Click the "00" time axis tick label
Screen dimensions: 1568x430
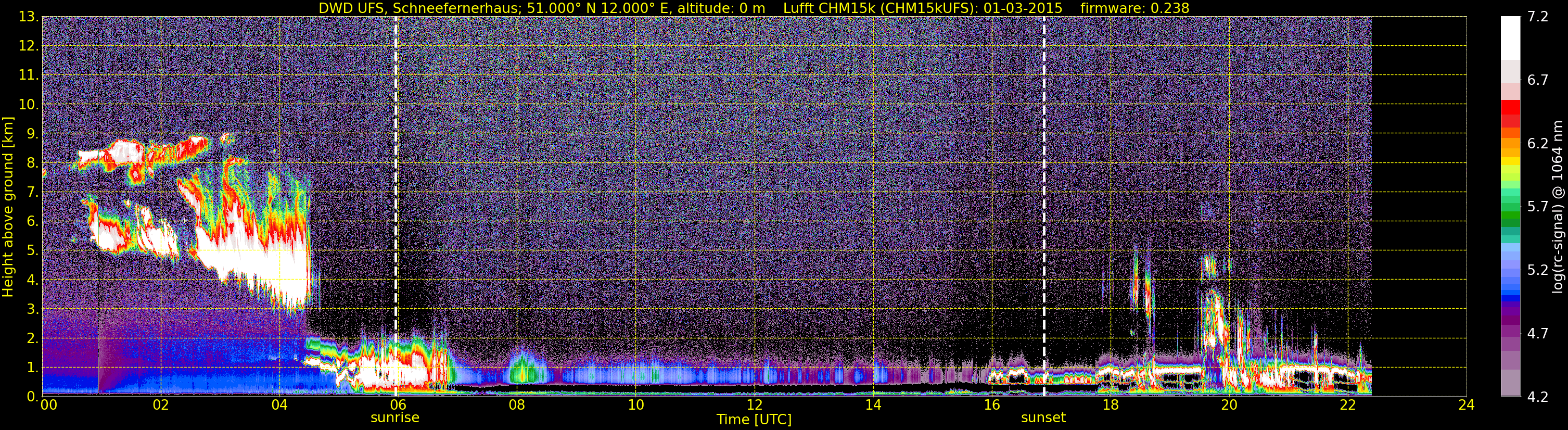click(x=49, y=406)
